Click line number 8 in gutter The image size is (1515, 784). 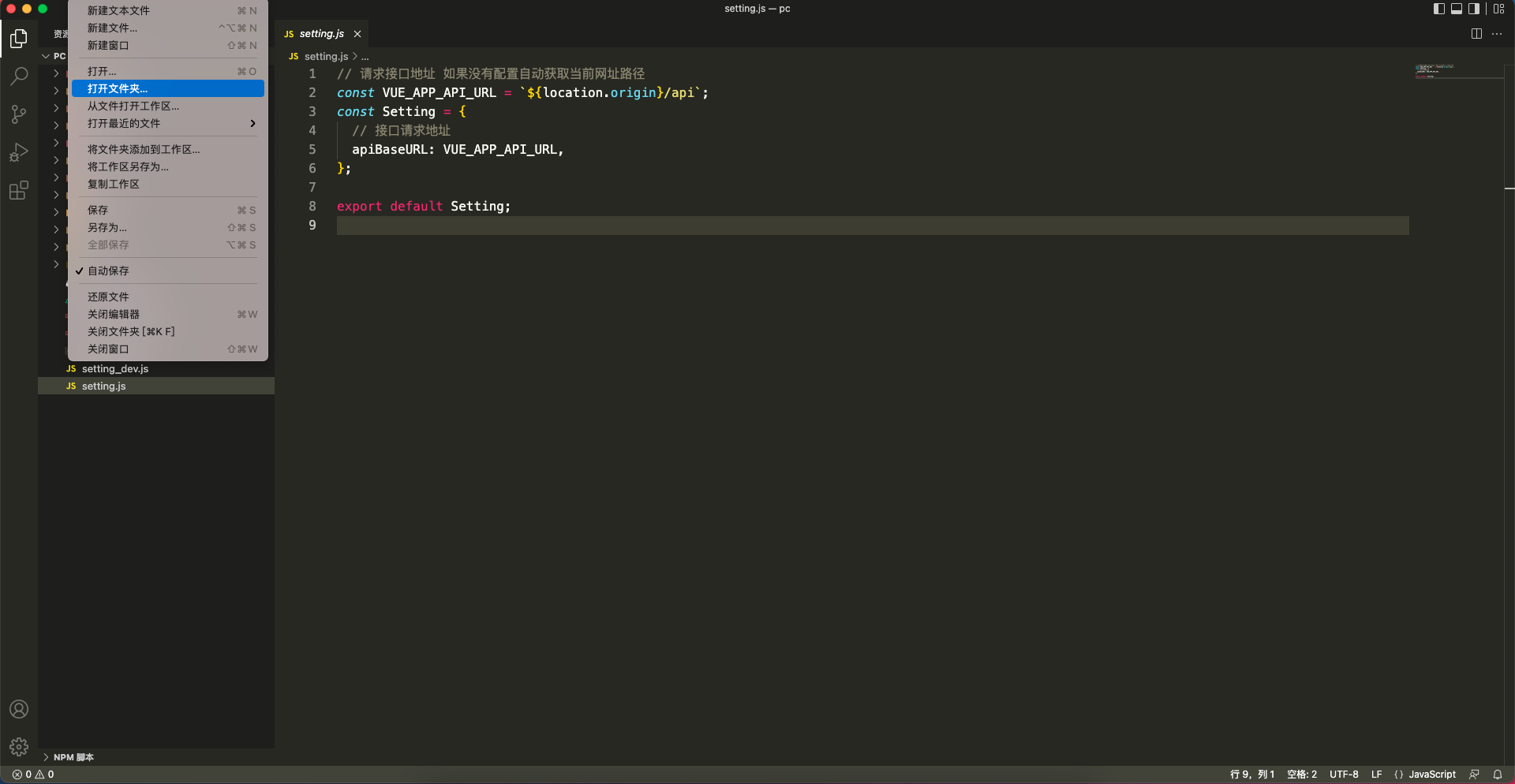[312, 206]
